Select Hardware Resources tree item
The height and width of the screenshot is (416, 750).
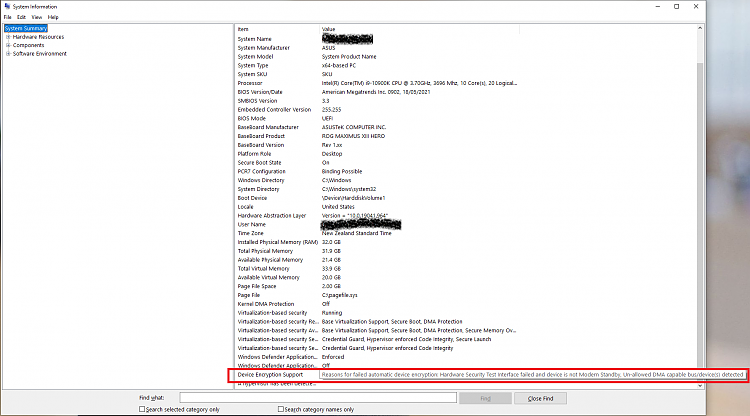pyautogui.click(x=38, y=37)
